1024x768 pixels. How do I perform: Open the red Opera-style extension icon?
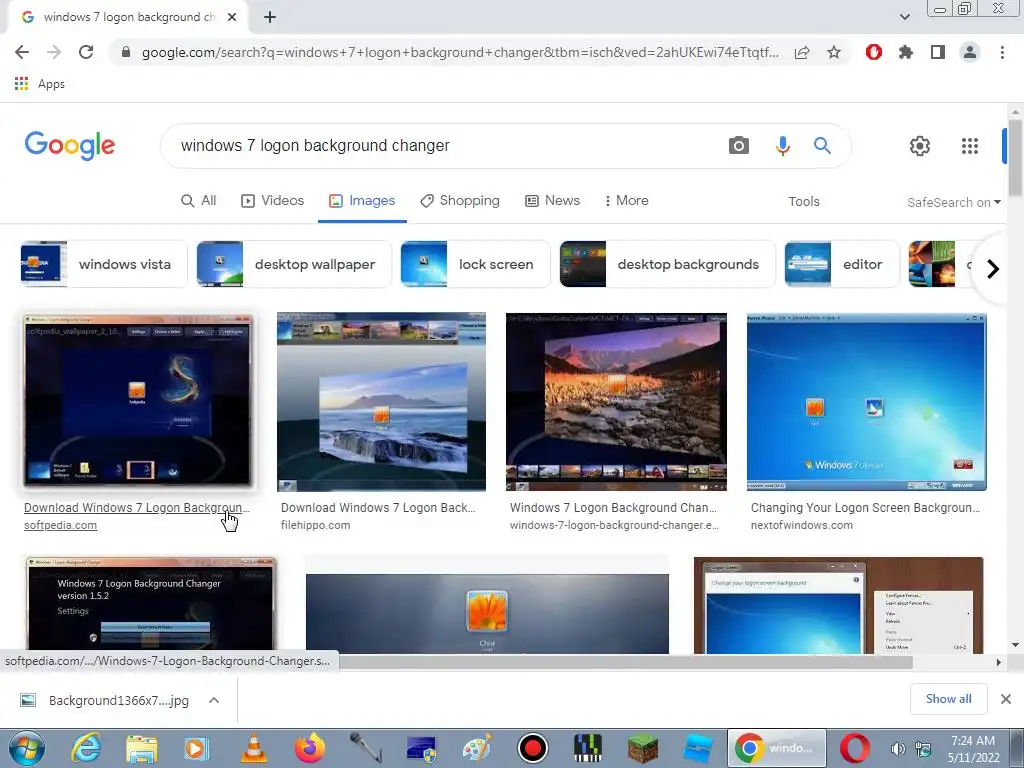point(874,52)
